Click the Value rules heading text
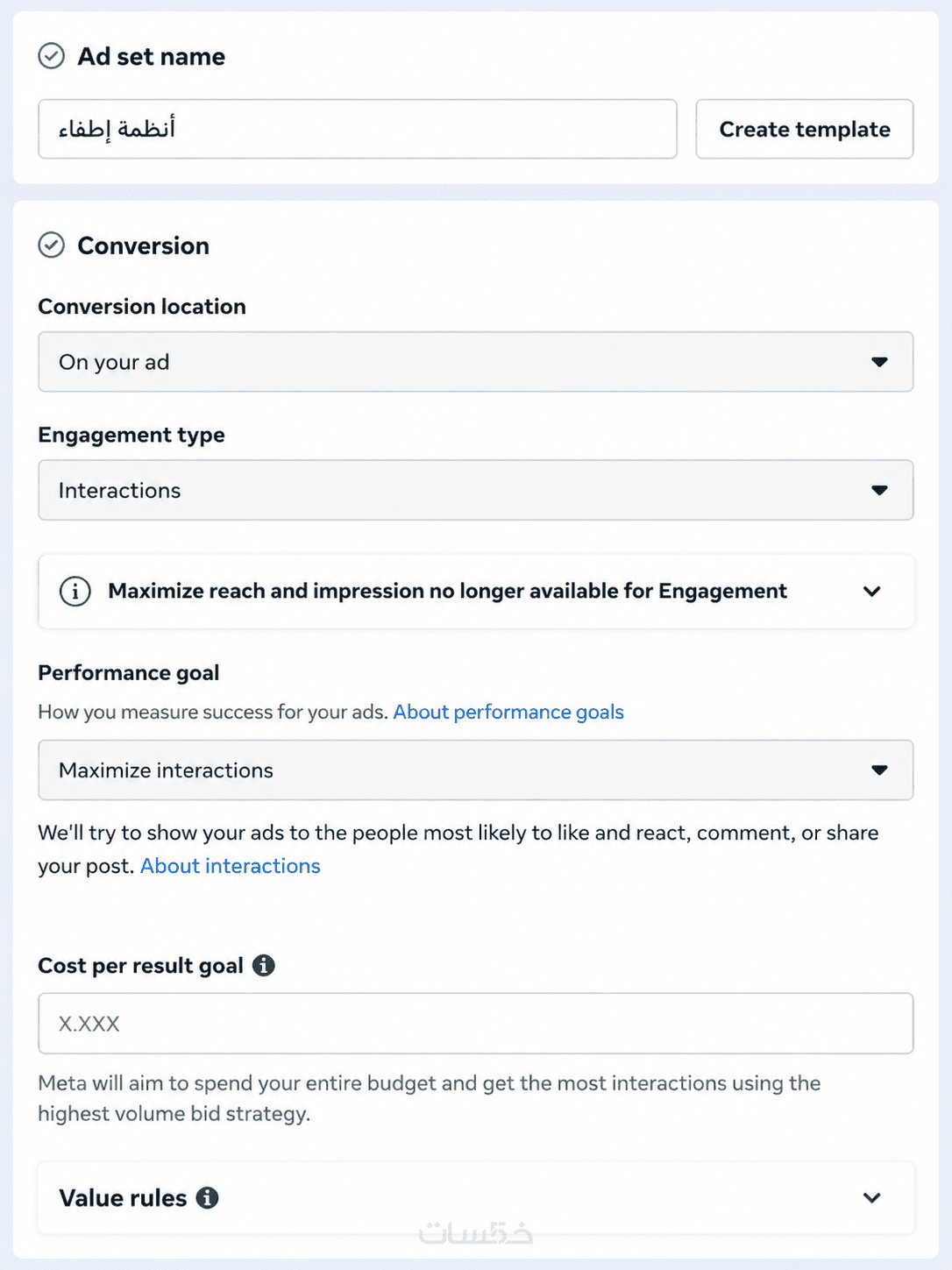The width and height of the screenshot is (952, 1270). point(123,1198)
